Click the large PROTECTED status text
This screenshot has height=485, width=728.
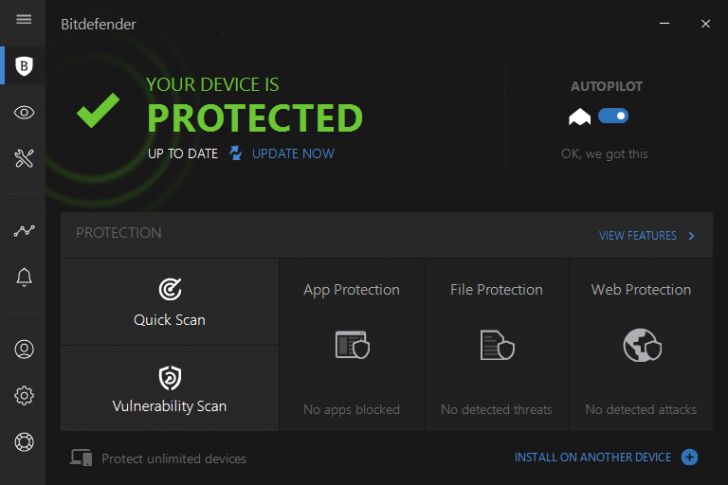coord(255,118)
